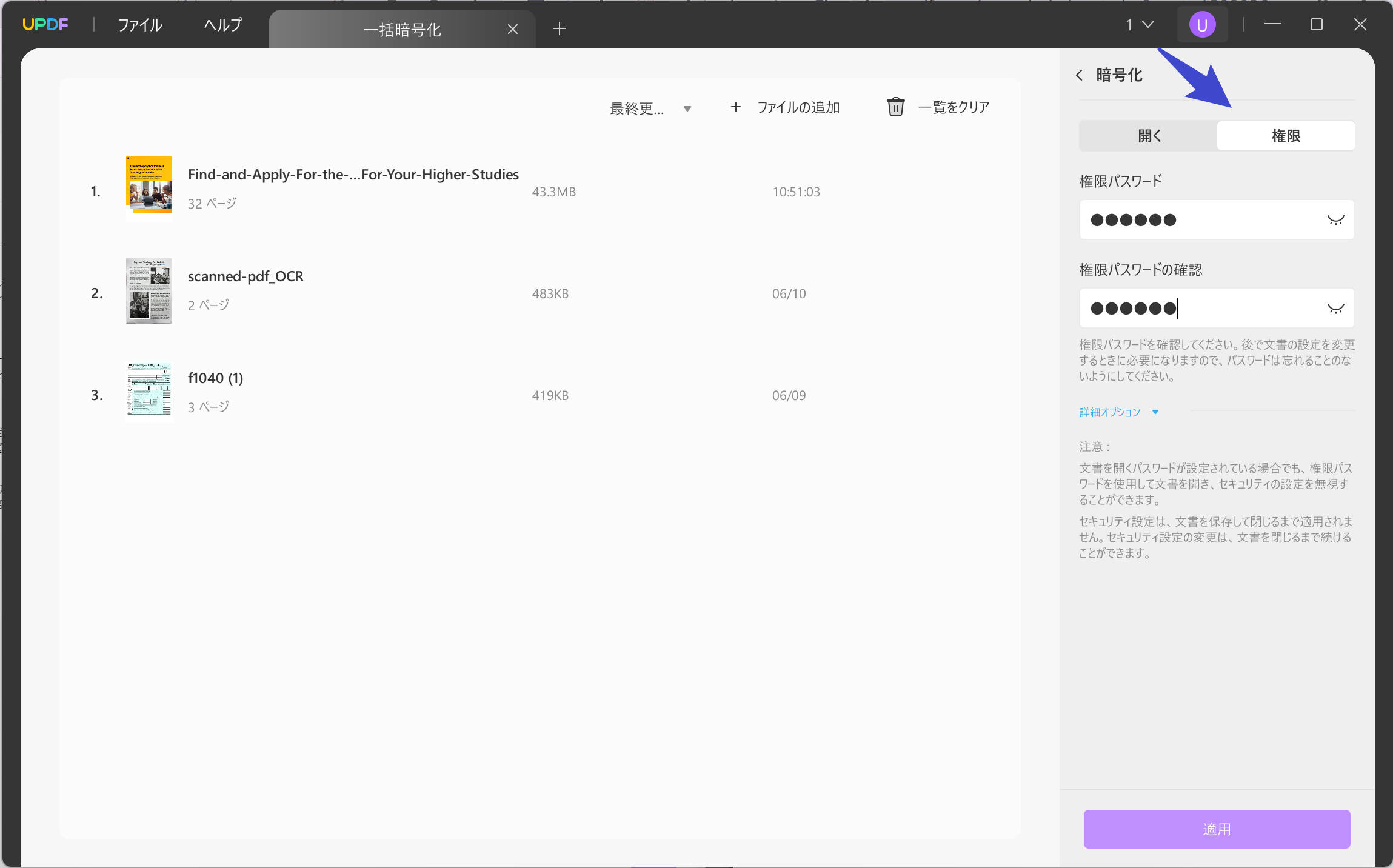Close the 一括暗号化 tab
The image size is (1393, 868).
[513, 29]
